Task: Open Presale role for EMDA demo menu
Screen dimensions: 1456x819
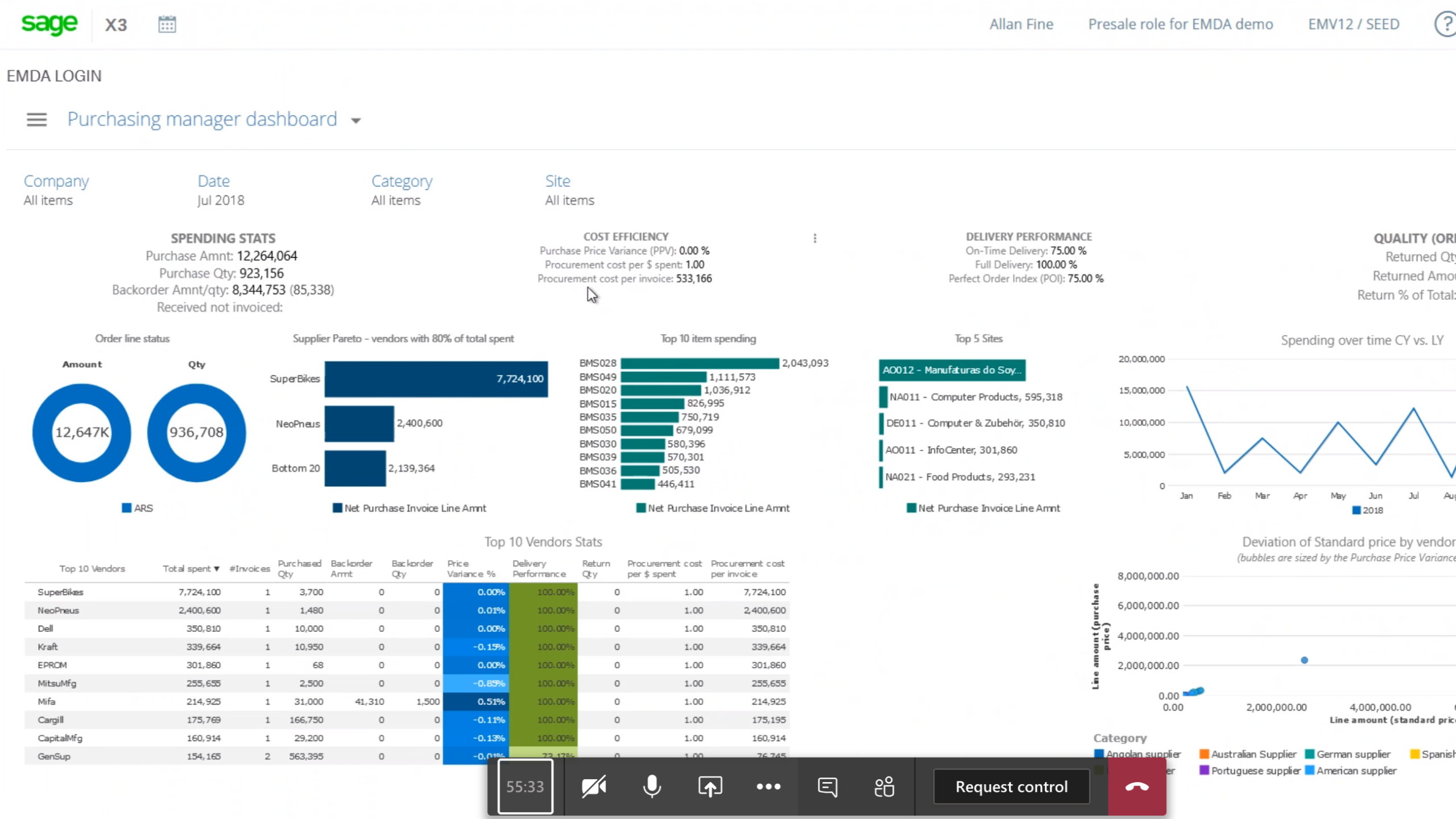Action: point(1181,24)
